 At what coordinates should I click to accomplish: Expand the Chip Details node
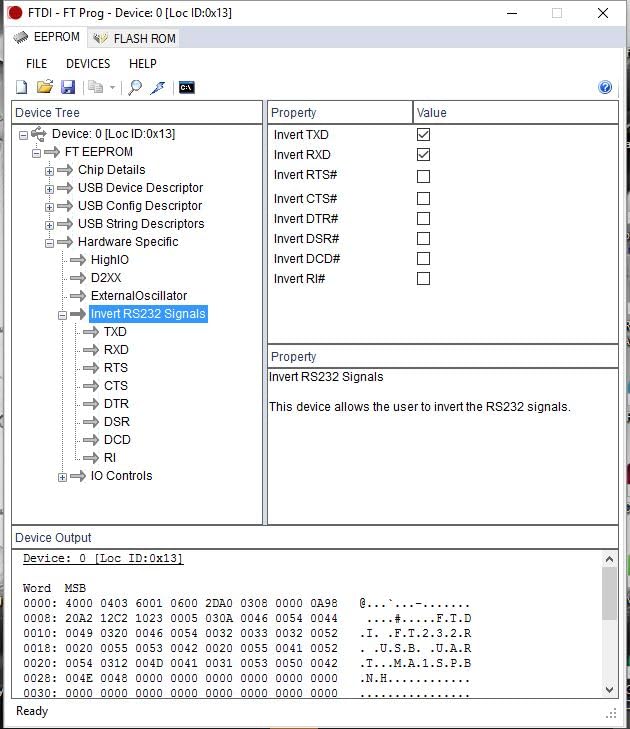click(49, 171)
